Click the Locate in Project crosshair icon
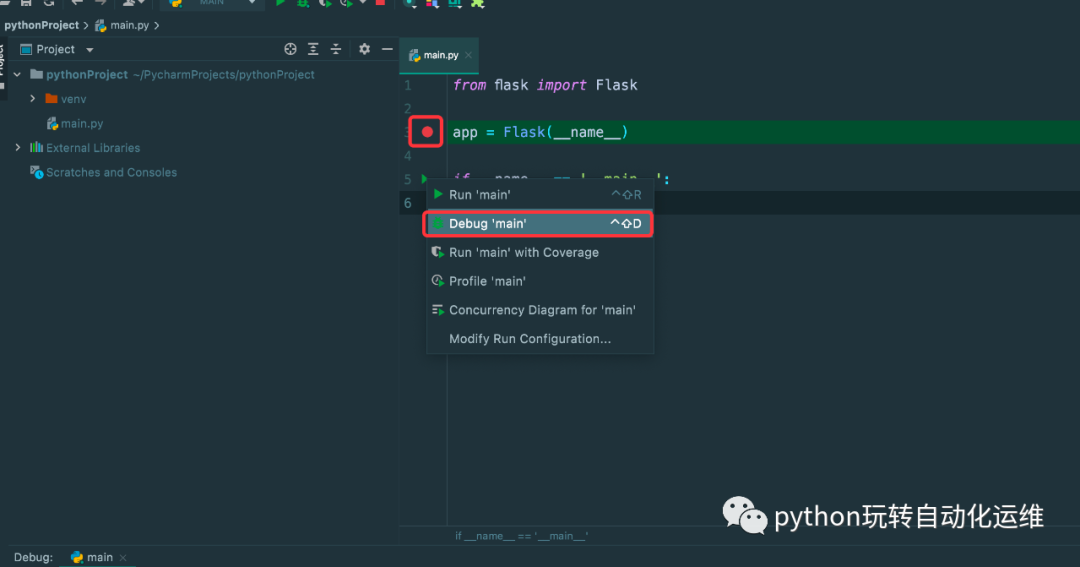Image resolution: width=1080 pixels, height=567 pixels. pos(290,49)
